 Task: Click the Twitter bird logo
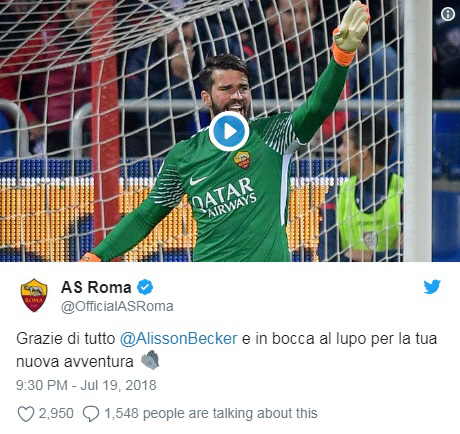point(432,287)
